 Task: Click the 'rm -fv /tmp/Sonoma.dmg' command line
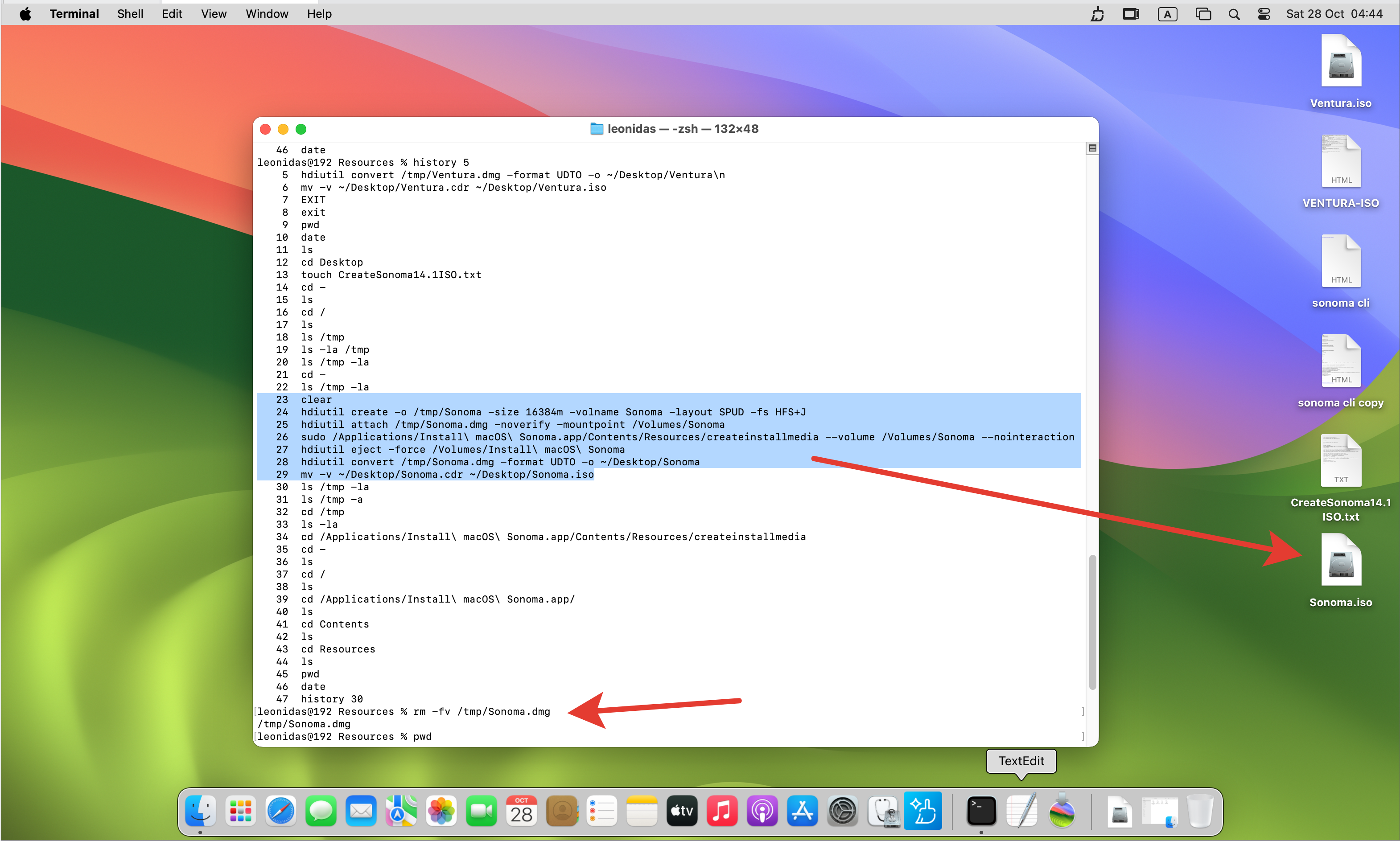point(481,712)
